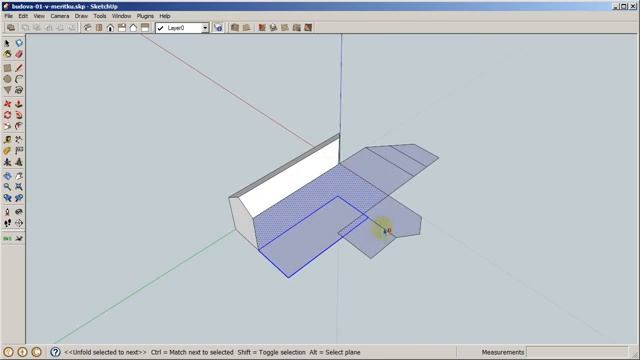Select the Follow Me tool

point(19,115)
